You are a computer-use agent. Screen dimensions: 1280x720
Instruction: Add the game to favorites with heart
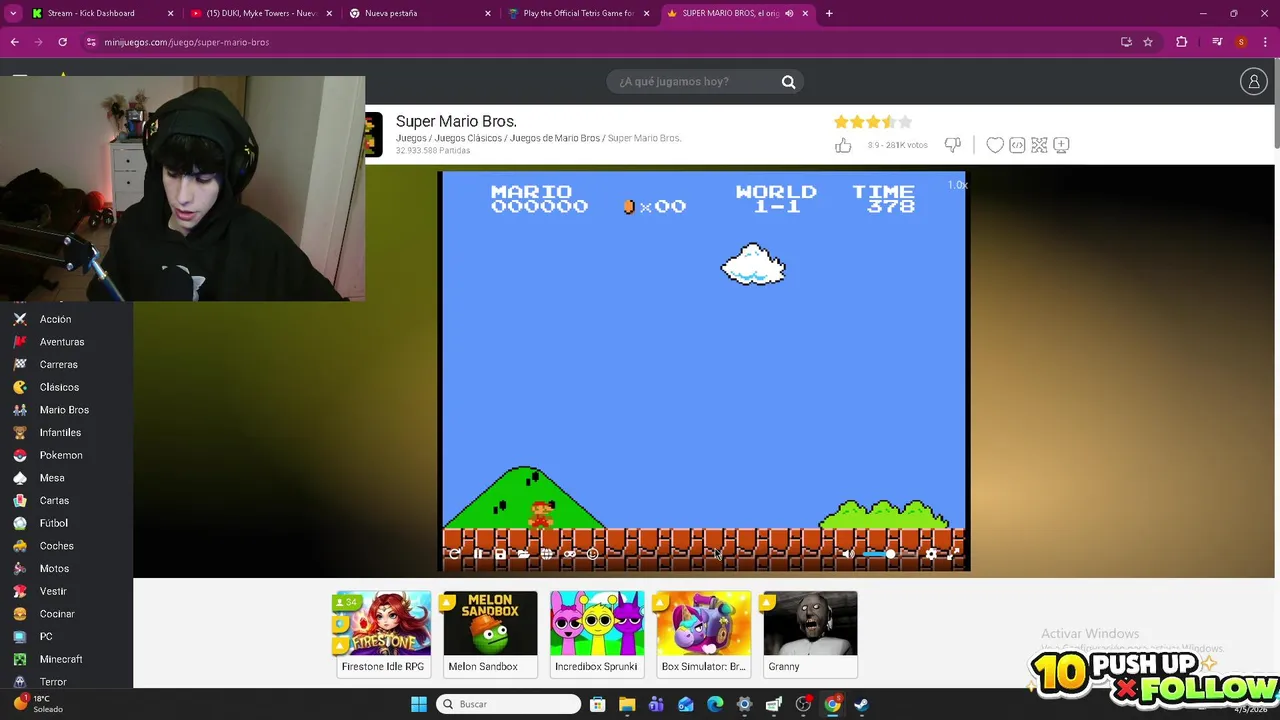[995, 145]
